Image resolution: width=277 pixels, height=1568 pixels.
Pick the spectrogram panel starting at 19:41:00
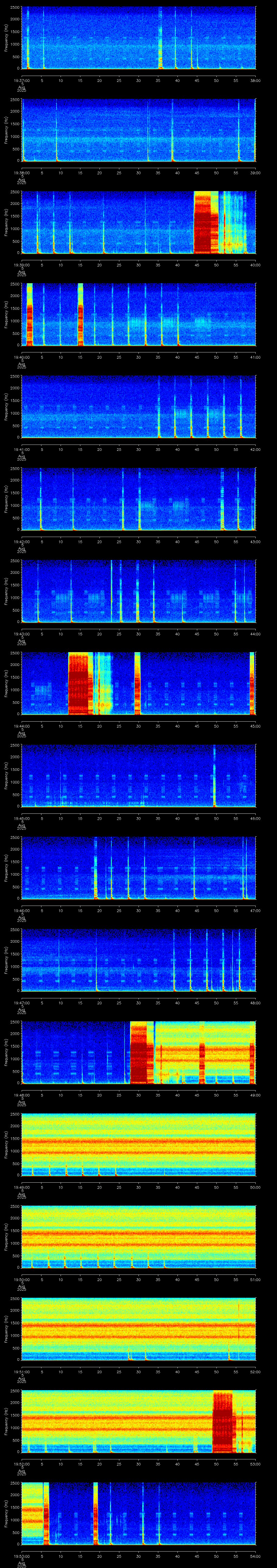pyautogui.click(x=138, y=407)
